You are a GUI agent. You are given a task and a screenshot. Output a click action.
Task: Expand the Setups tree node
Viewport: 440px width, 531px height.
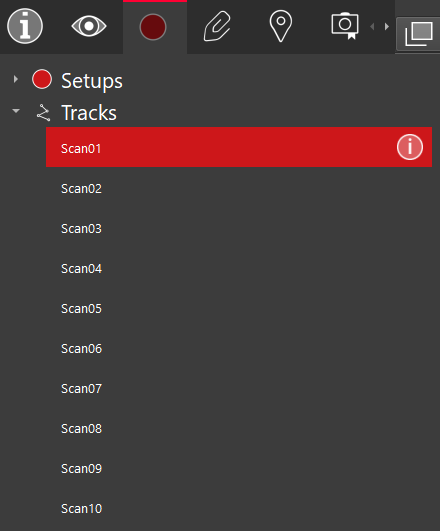pos(16,79)
